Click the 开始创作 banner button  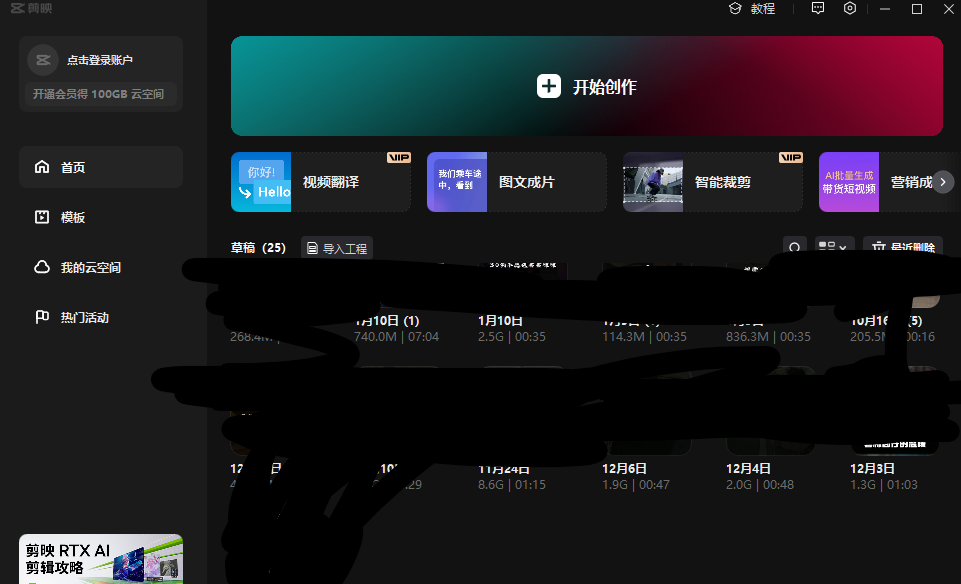coord(587,86)
